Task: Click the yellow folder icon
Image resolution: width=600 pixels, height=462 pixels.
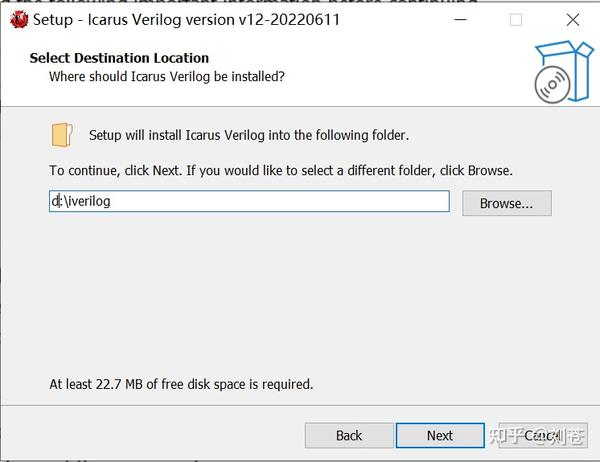Action: [62, 135]
